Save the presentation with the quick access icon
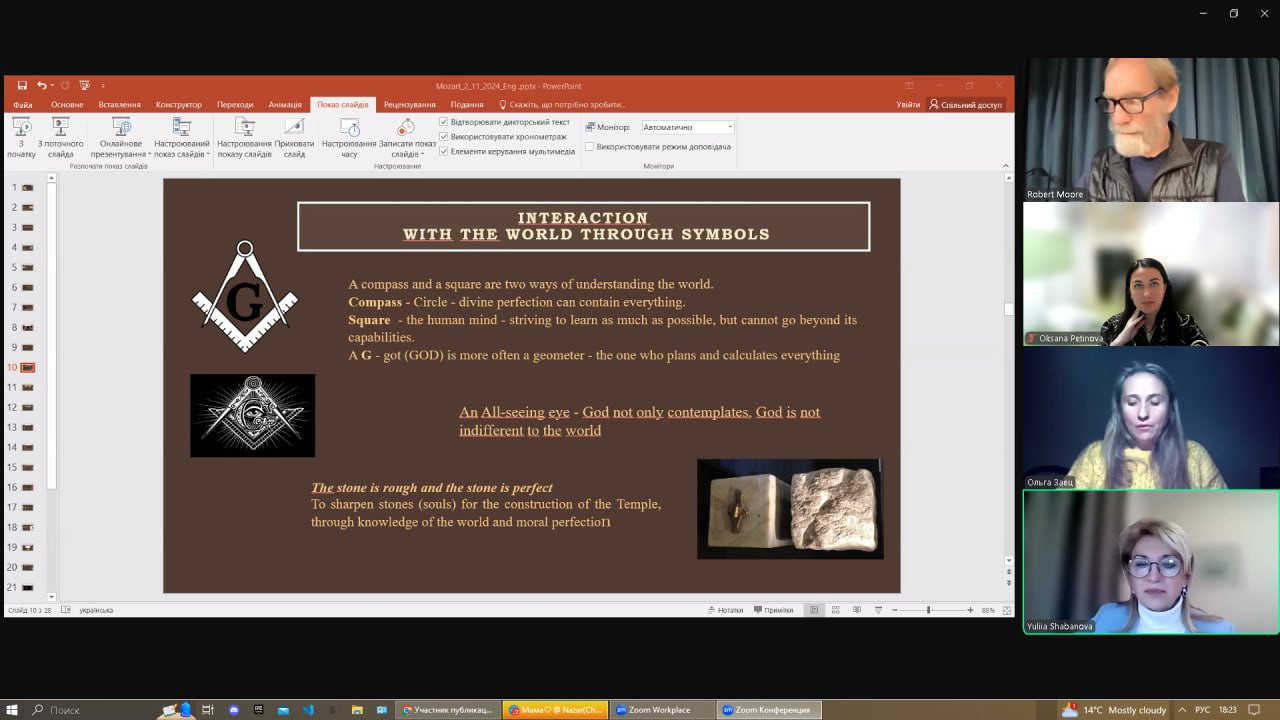 click(21, 86)
